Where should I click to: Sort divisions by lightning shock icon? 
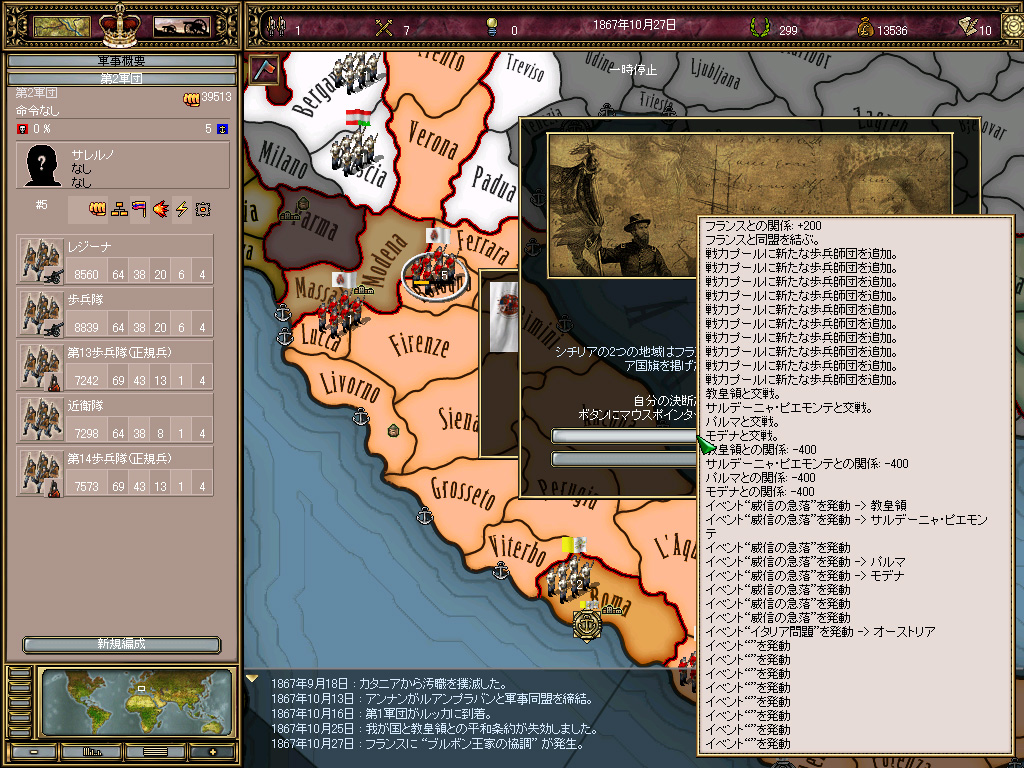coord(182,209)
